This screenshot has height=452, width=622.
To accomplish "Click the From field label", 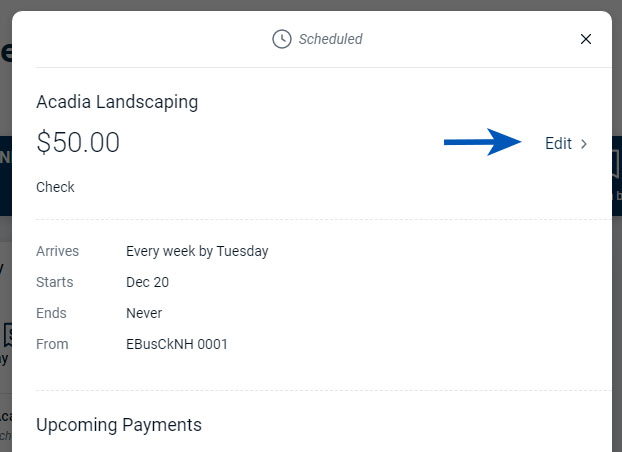I will pyautogui.click(x=52, y=344).
